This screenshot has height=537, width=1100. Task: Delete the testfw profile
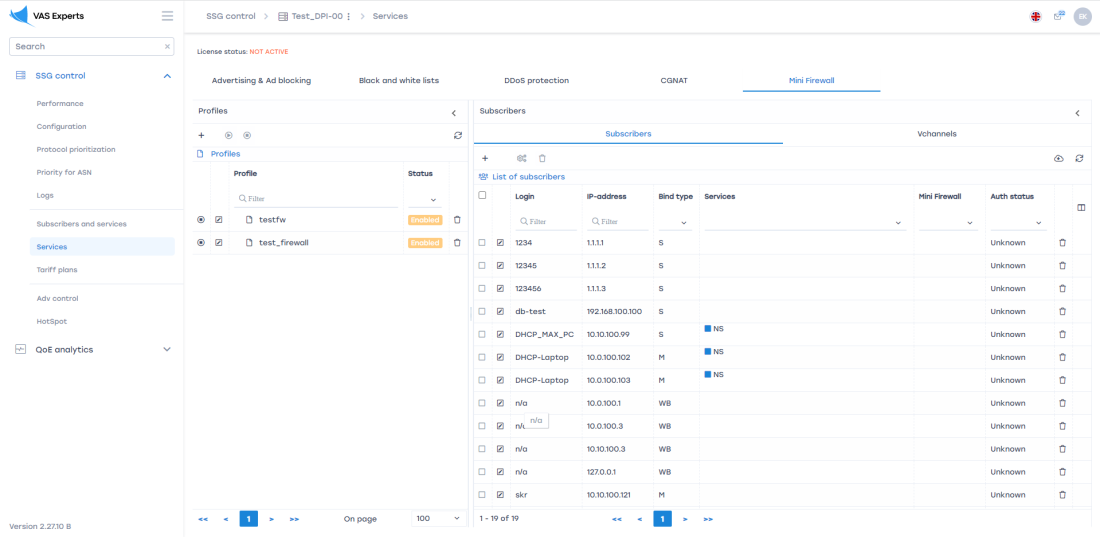tap(457, 219)
